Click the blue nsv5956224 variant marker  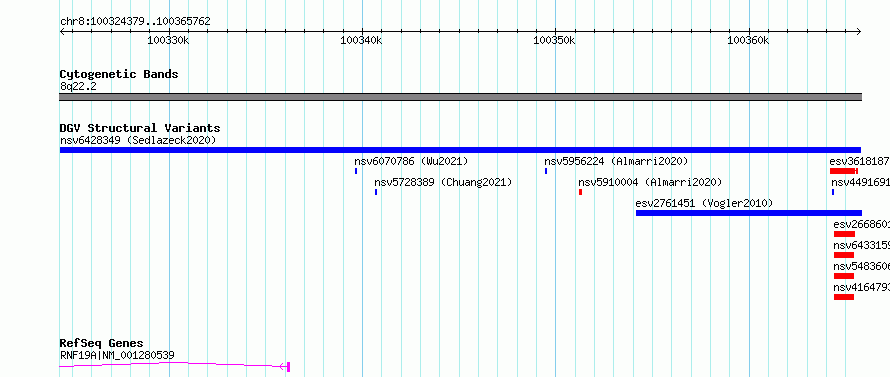pyautogui.click(x=546, y=171)
